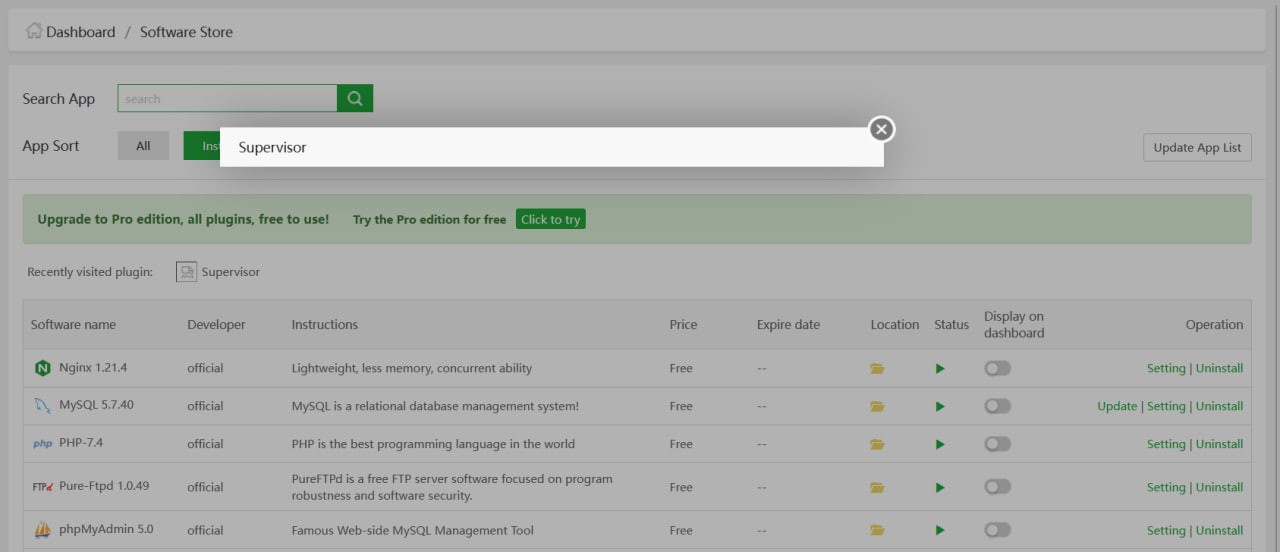Click 'Famous Web-side MySQL Management Tool' description
This screenshot has width=1280, height=552.
pos(413,531)
